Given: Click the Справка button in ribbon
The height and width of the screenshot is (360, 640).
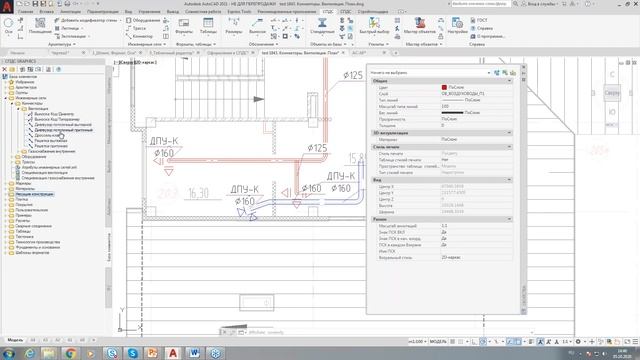Looking at the screenshot, I should click(481, 28).
